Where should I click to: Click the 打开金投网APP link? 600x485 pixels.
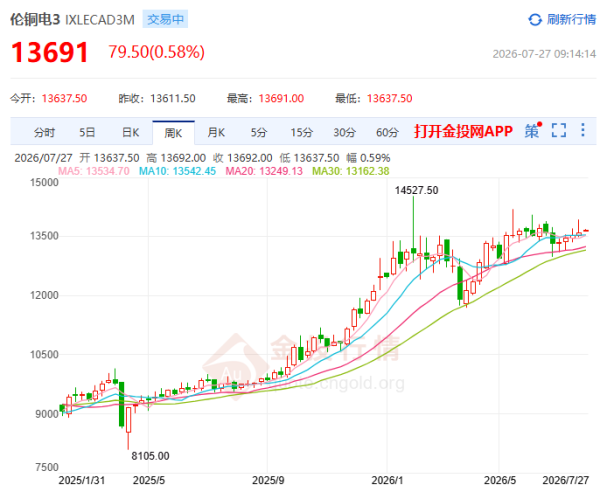tap(463, 131)
